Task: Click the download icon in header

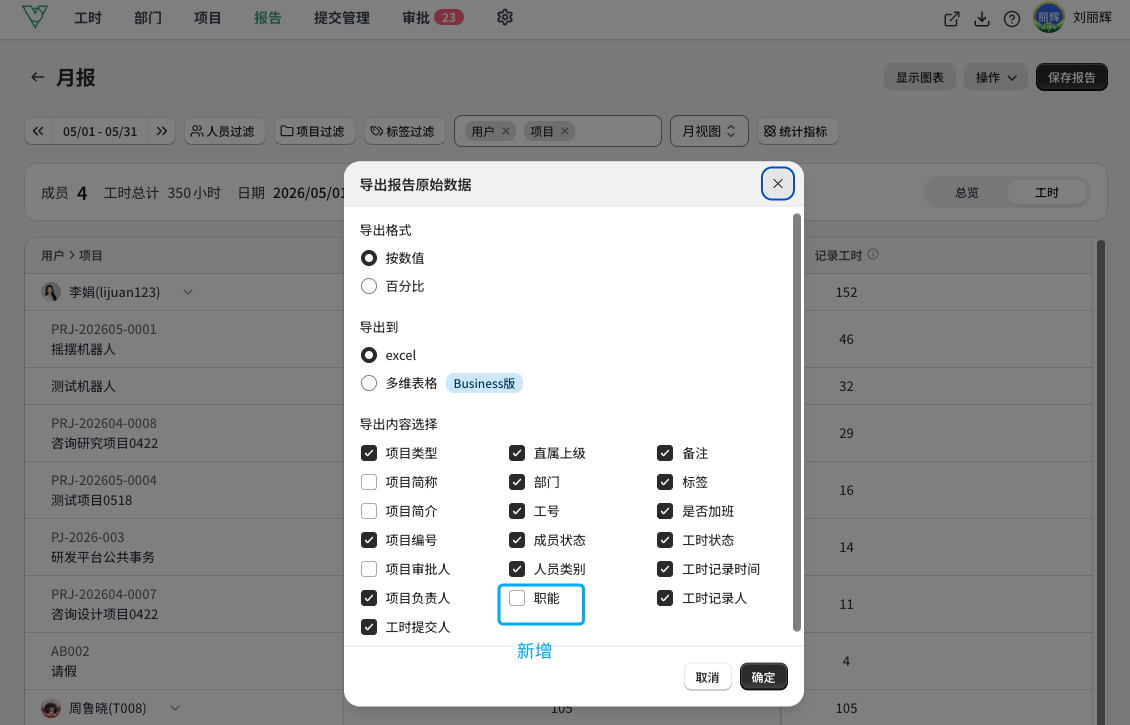Action: (982, 19)
